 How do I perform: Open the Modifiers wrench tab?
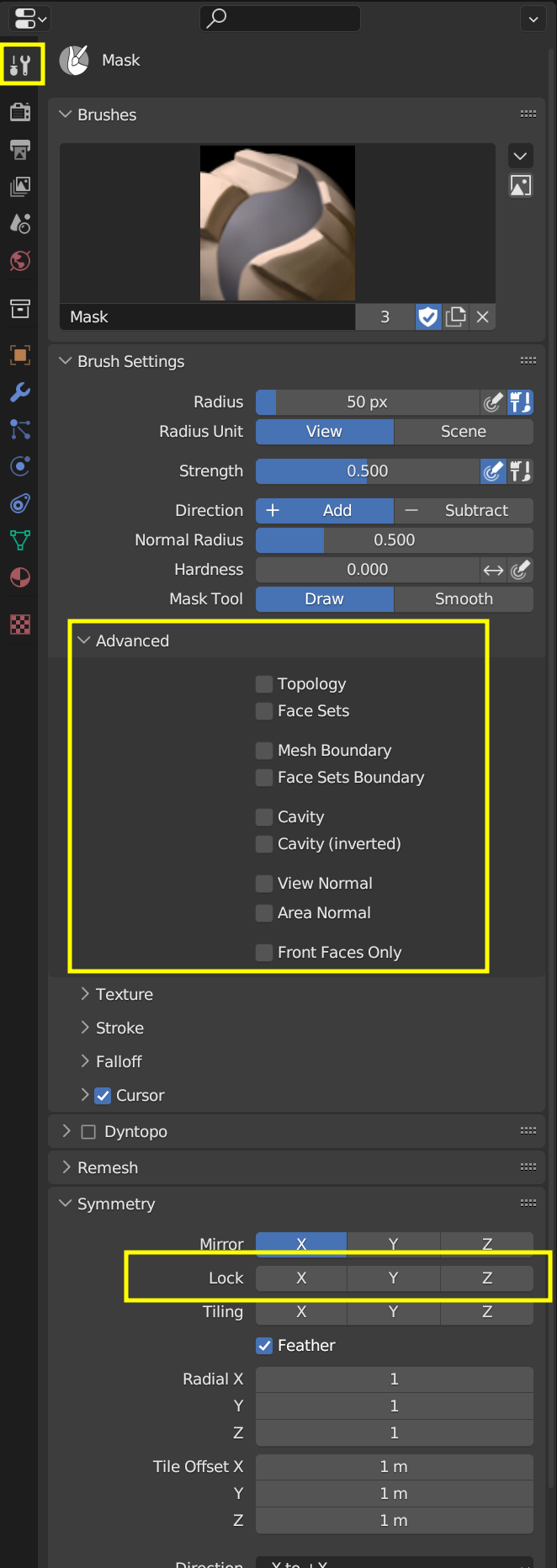pos(20,392)
